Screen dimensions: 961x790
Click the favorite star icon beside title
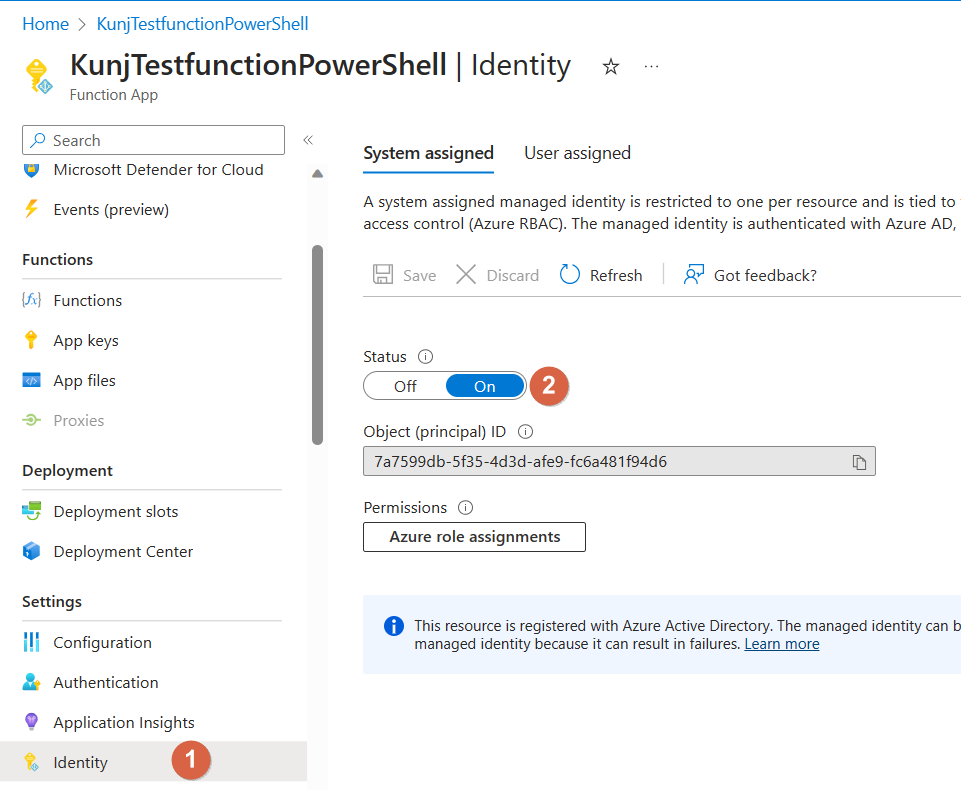(x=611, y=67)
